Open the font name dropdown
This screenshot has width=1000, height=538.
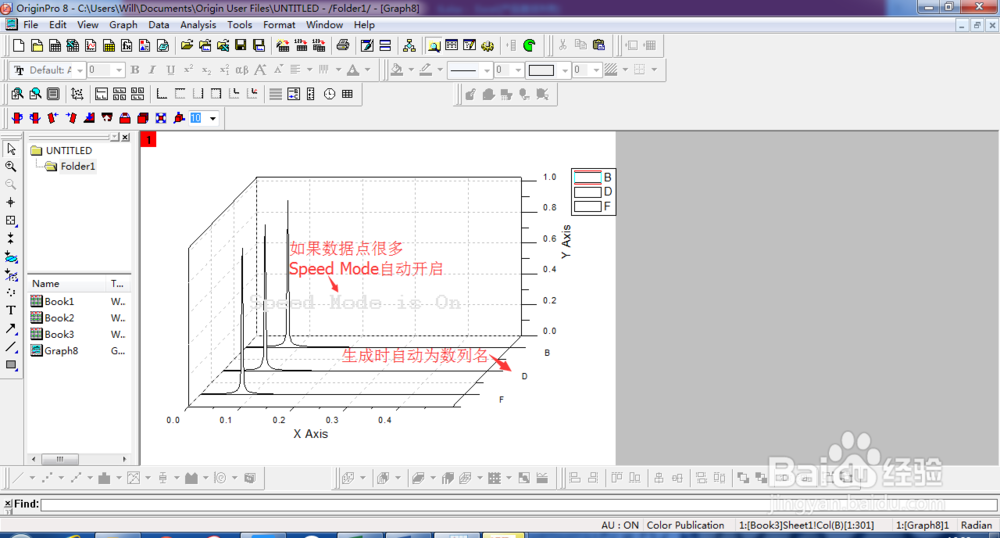pyautogui.click(x=80, y=69)
